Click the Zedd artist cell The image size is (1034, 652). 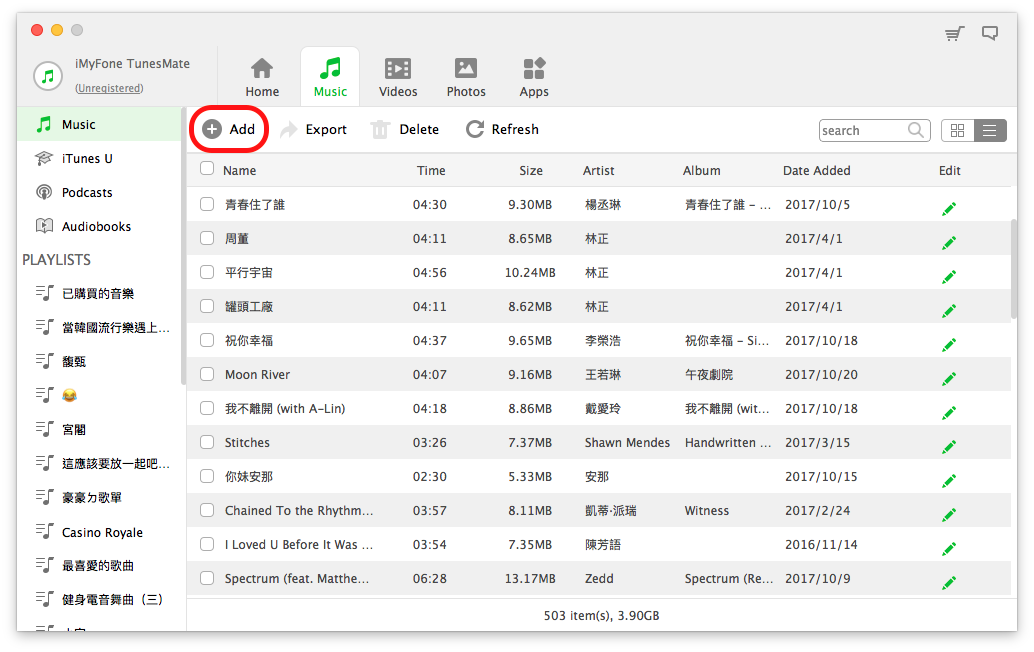(599, 578)
